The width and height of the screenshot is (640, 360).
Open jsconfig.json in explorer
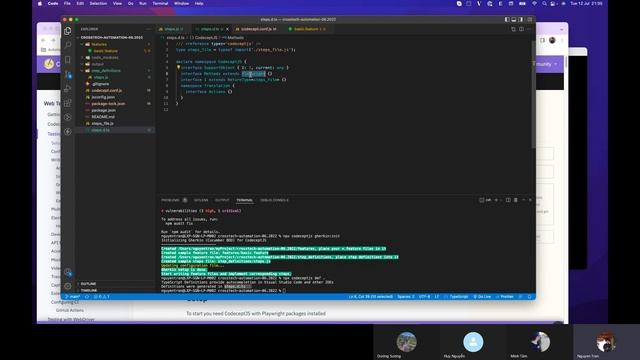[103, 97]
